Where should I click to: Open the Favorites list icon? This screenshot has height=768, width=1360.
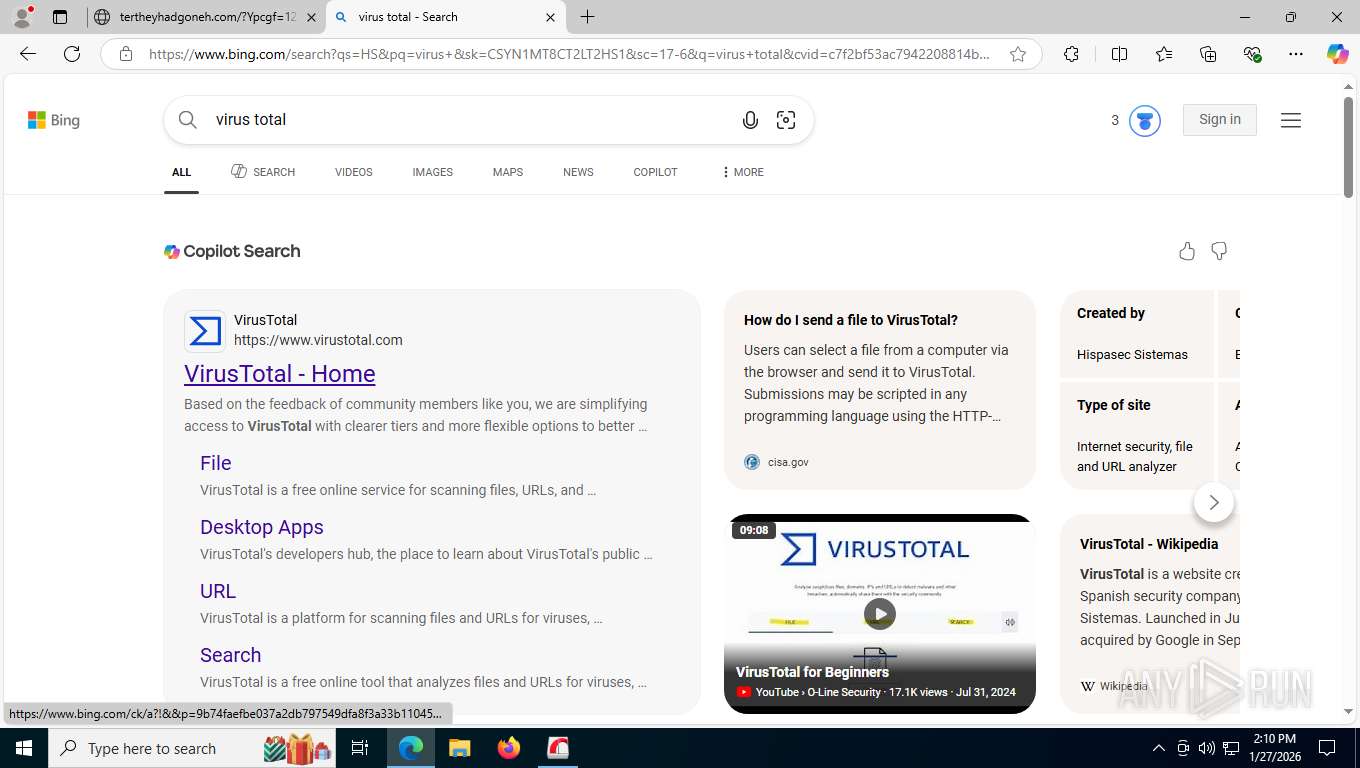coord(1164,54)
